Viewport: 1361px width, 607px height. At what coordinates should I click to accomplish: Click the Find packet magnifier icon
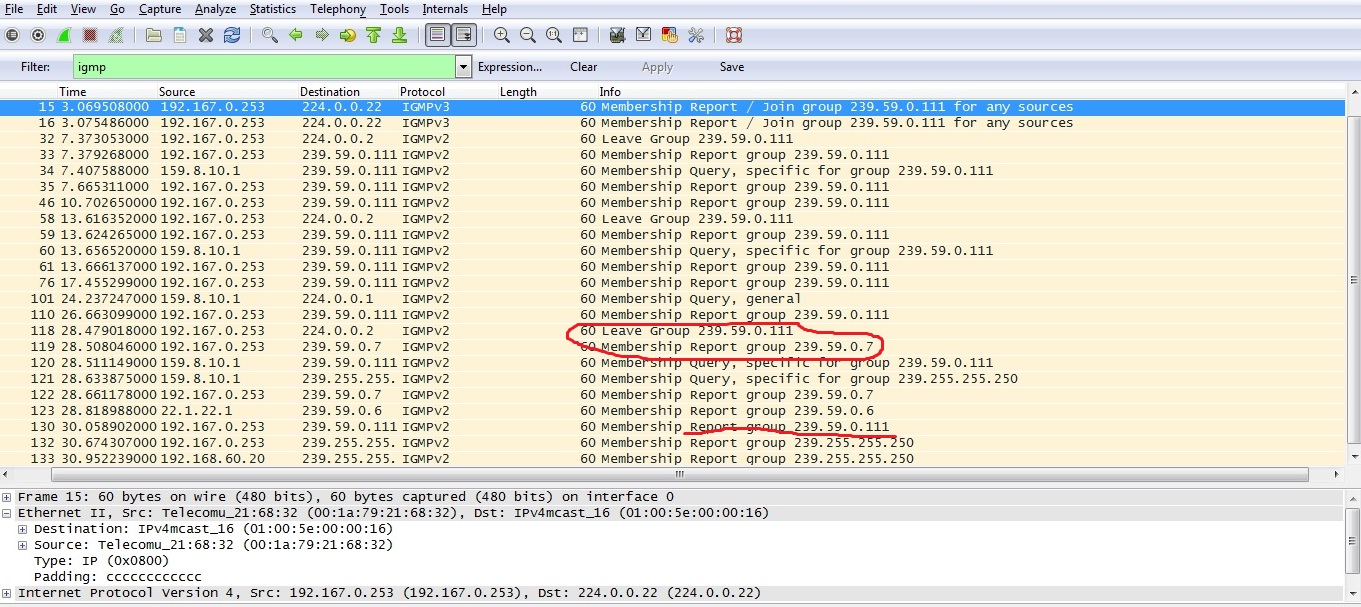point(270,35)
